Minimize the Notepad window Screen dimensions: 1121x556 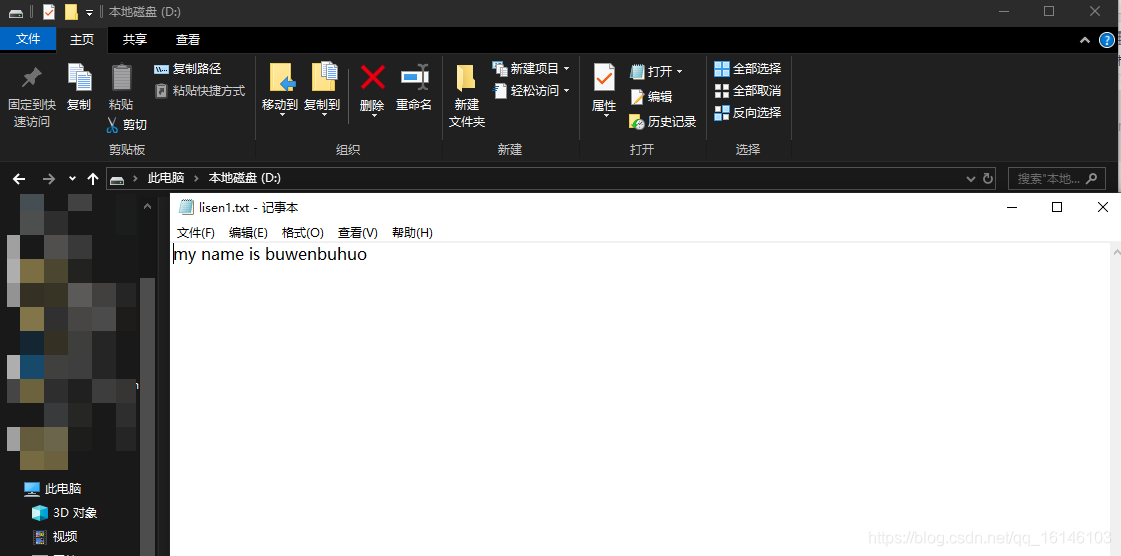1012,207
